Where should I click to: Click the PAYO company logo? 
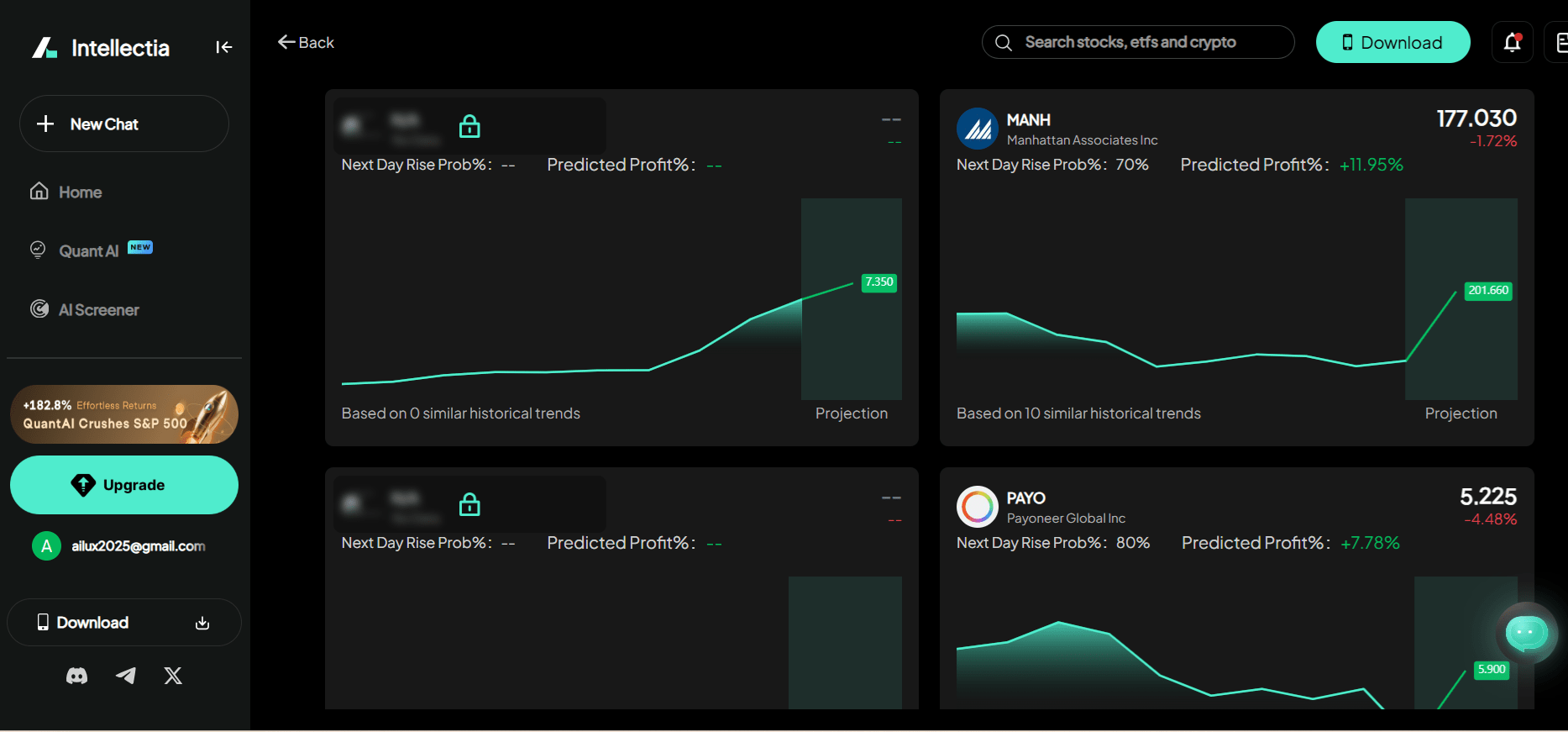point(977,507)
